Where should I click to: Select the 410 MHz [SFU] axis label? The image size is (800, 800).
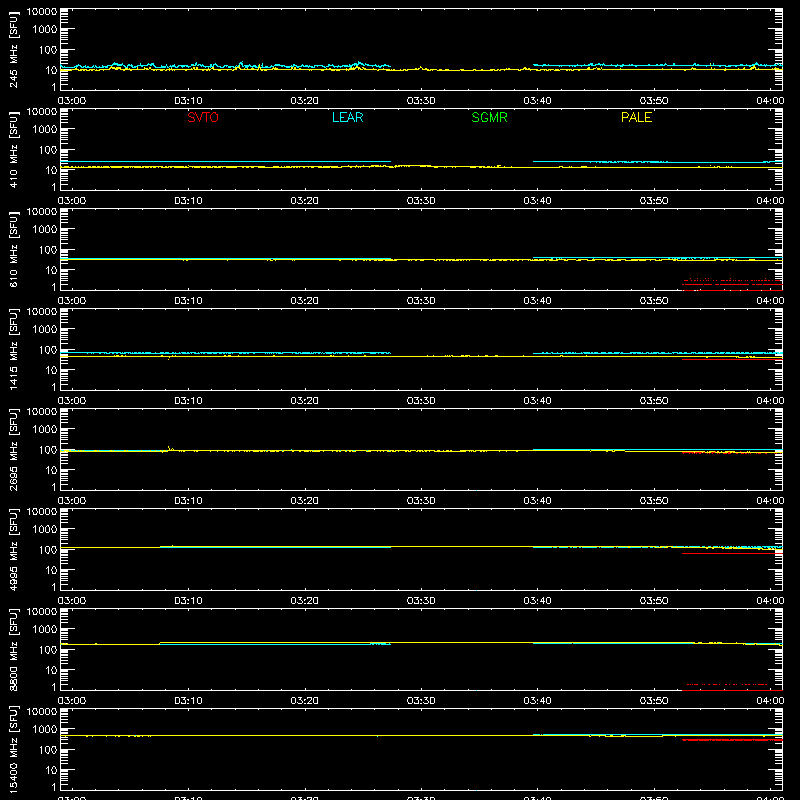13,149
